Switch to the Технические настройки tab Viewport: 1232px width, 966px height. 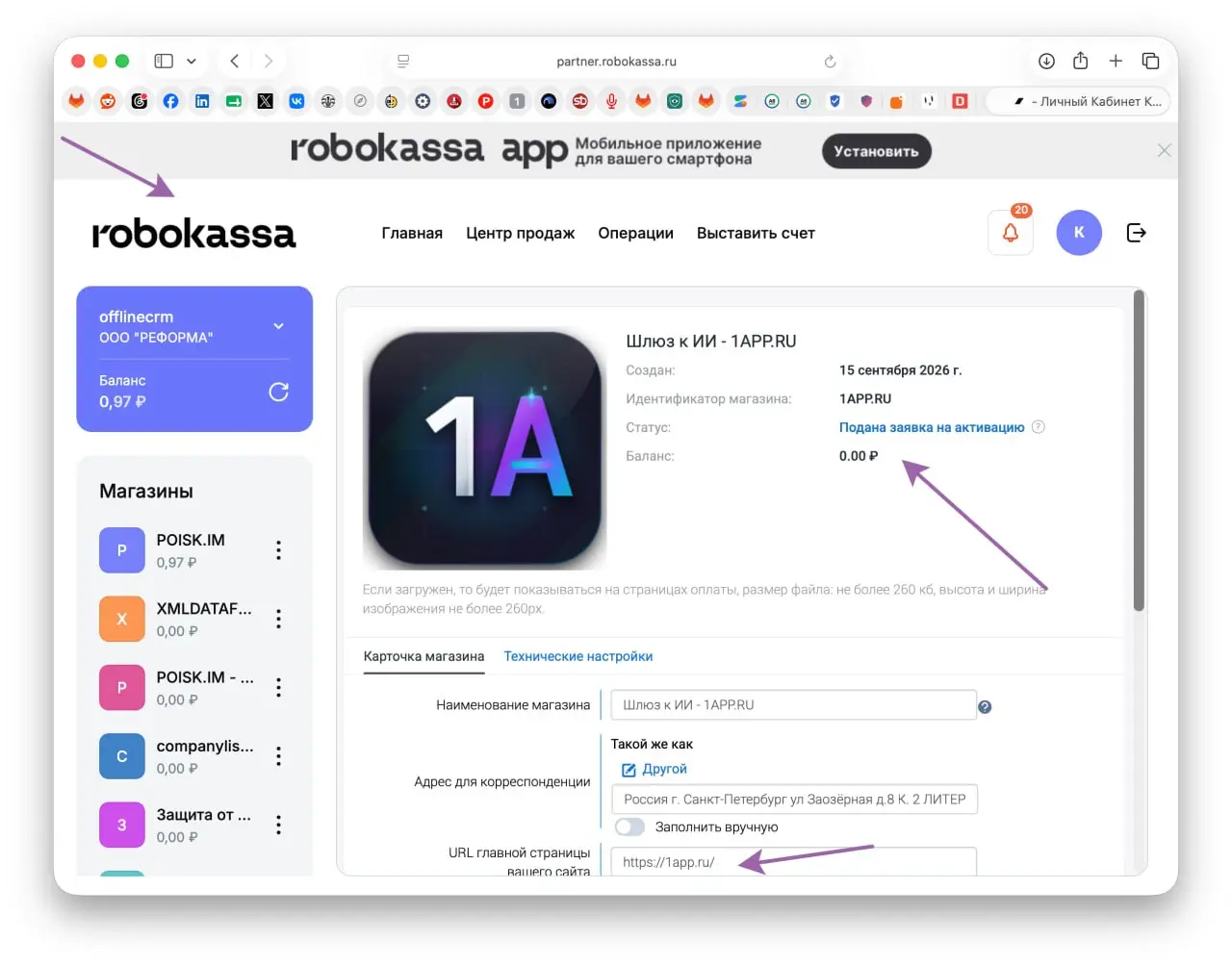click(x=578, y=656)
